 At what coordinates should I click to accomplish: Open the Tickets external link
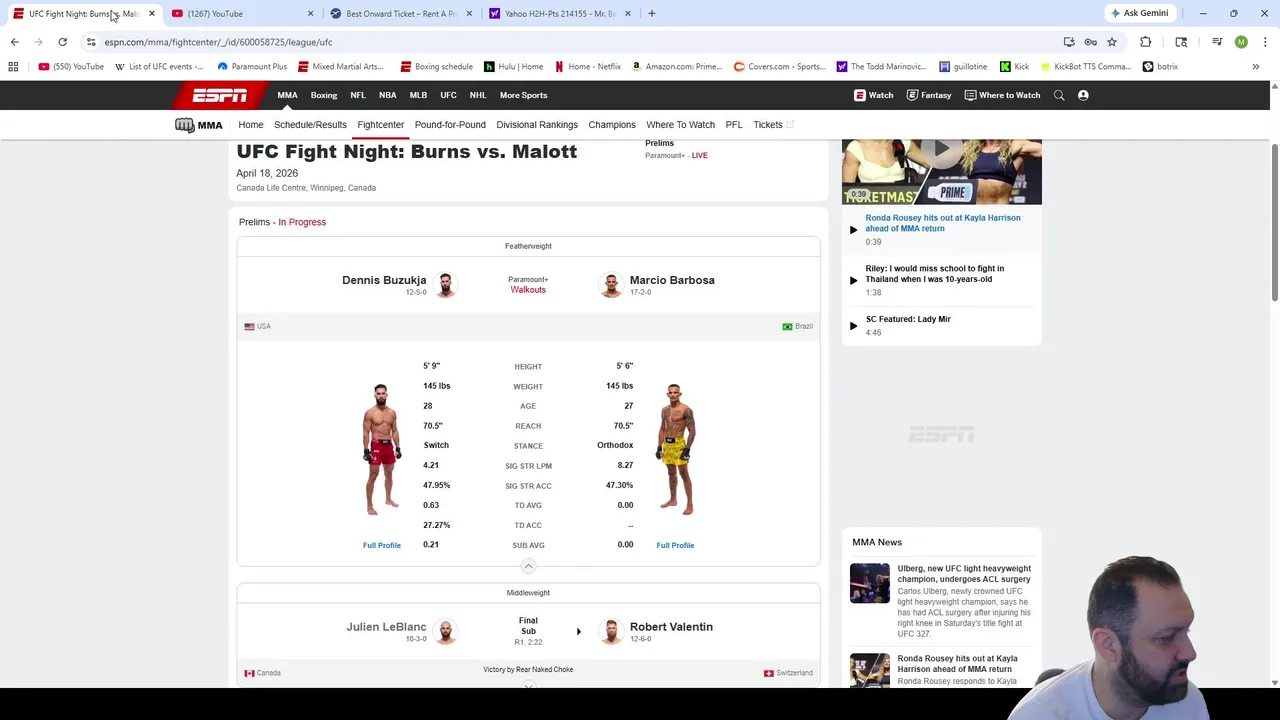tap(773, 125)
